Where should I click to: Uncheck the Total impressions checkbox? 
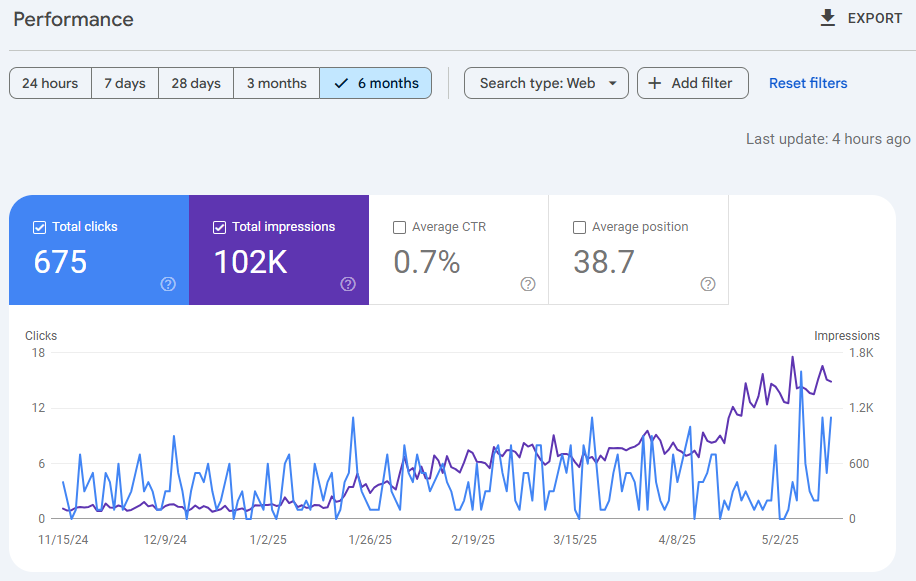[219, 227]
